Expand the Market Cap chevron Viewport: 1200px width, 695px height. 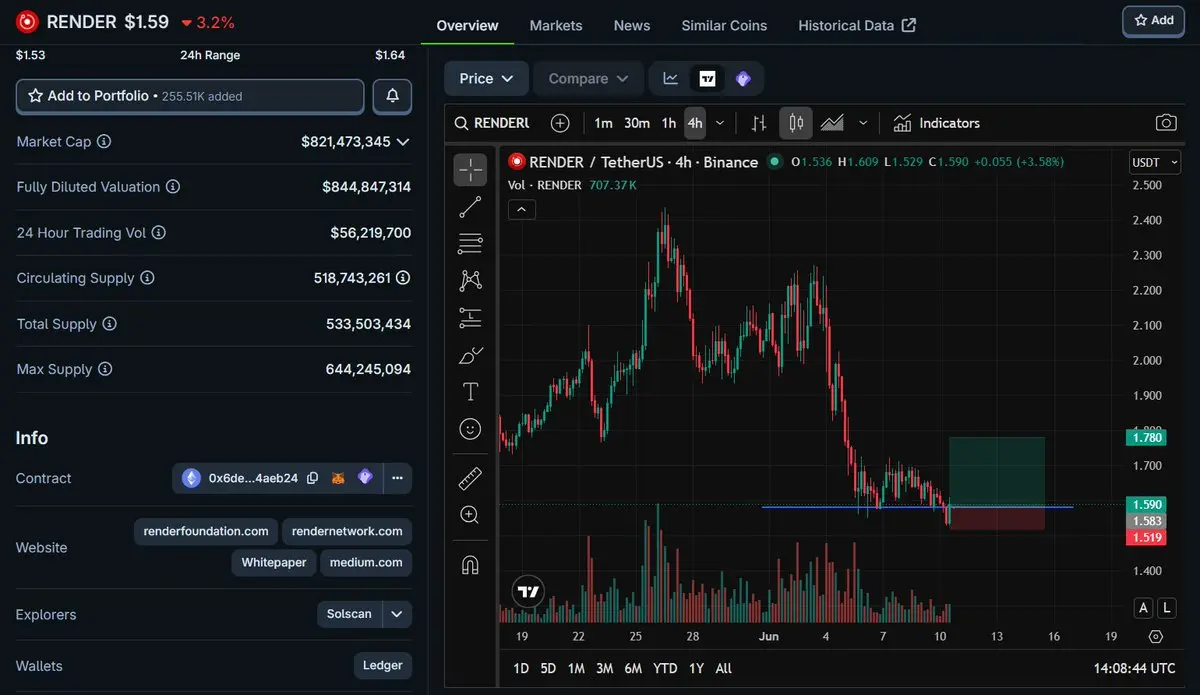pyautogui.click(x=403, y=142)
